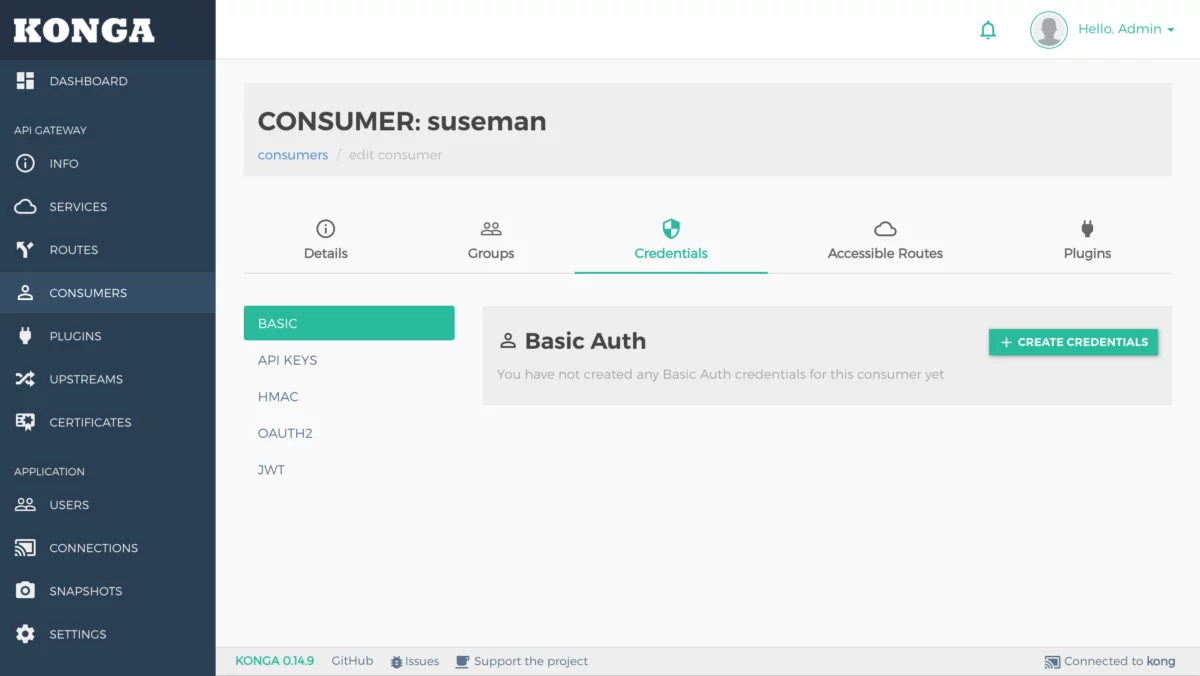
Task: Click the Info circle icon in sidebar
Action: click(x=25, y=163)
